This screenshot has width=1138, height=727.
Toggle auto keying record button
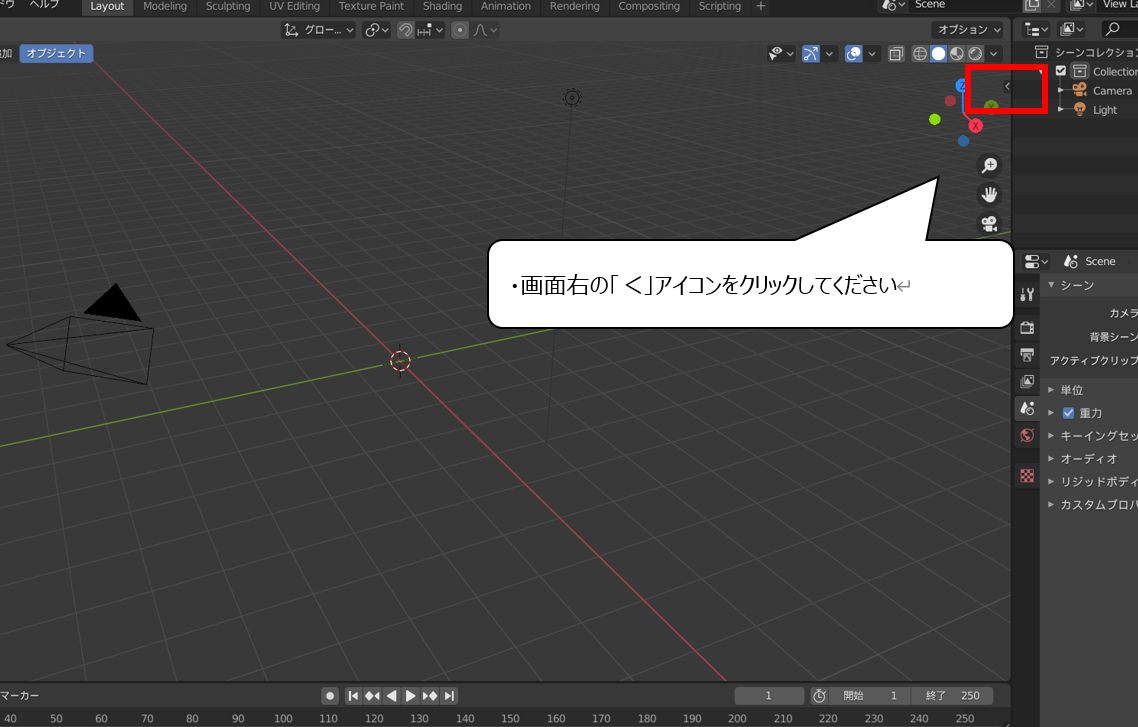pyautogui.click(x=330, y=696)
